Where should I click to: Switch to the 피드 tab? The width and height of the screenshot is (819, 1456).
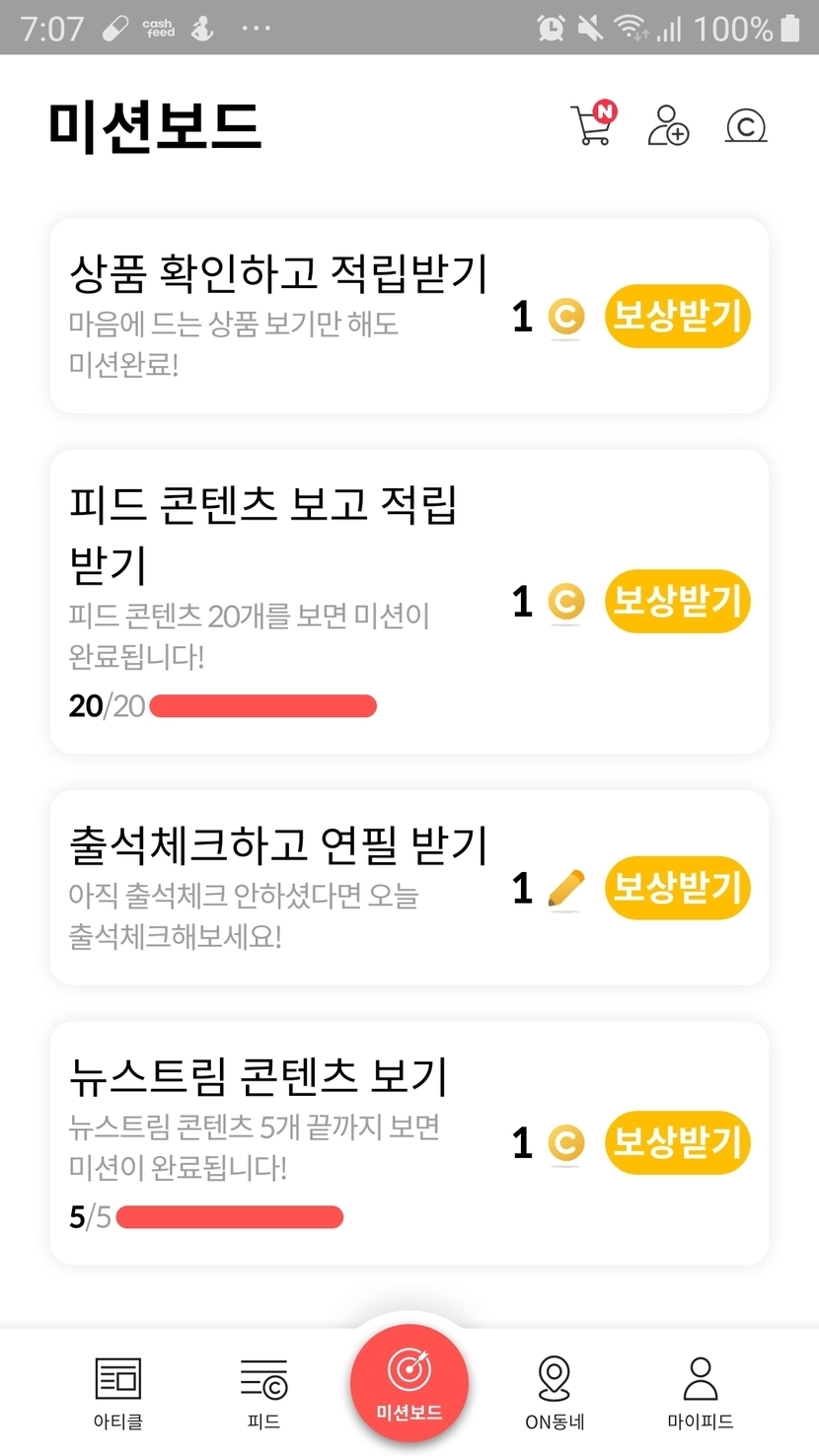[263, 1392]
